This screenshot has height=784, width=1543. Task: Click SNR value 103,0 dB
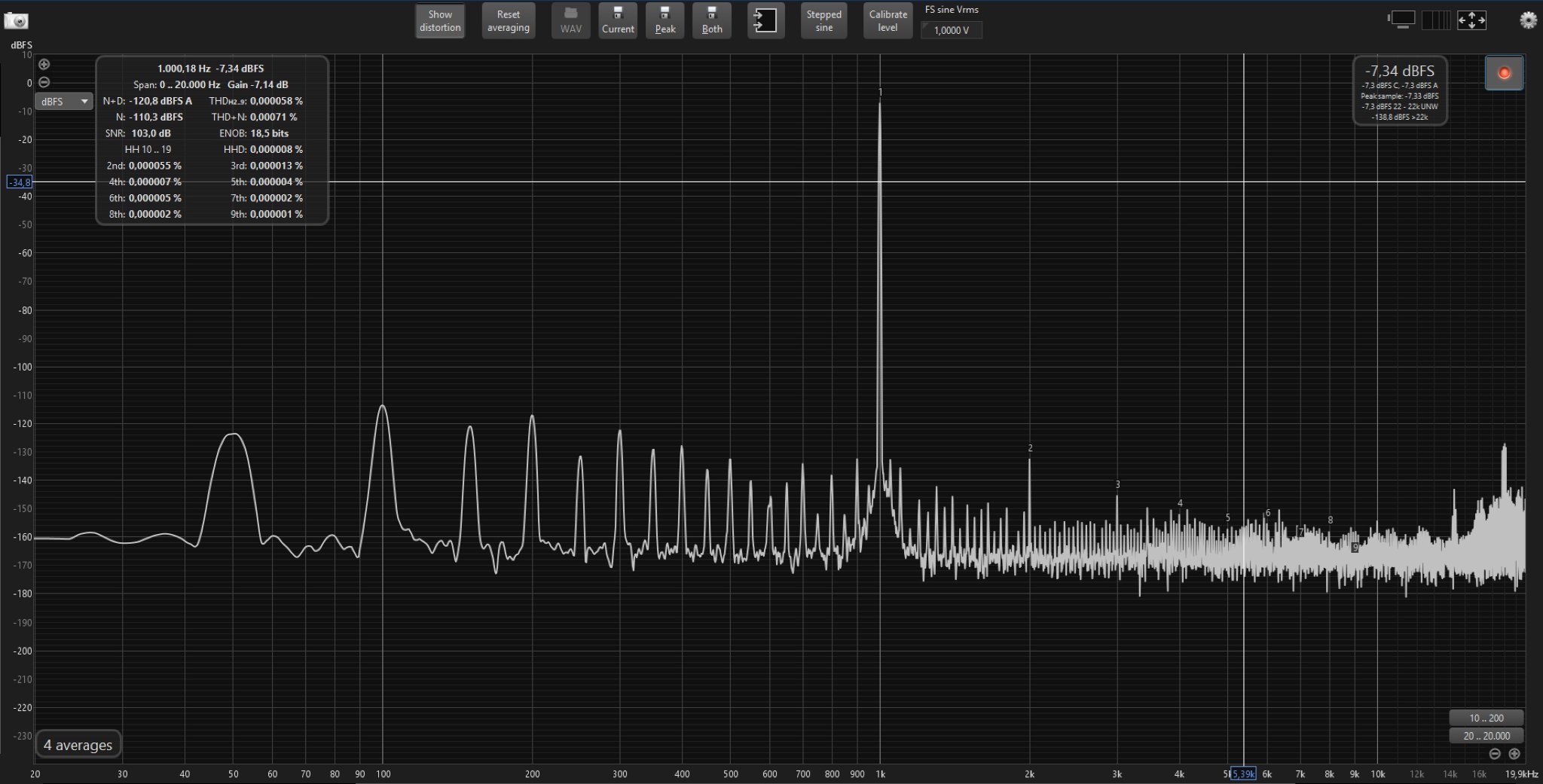click(151, 133)
